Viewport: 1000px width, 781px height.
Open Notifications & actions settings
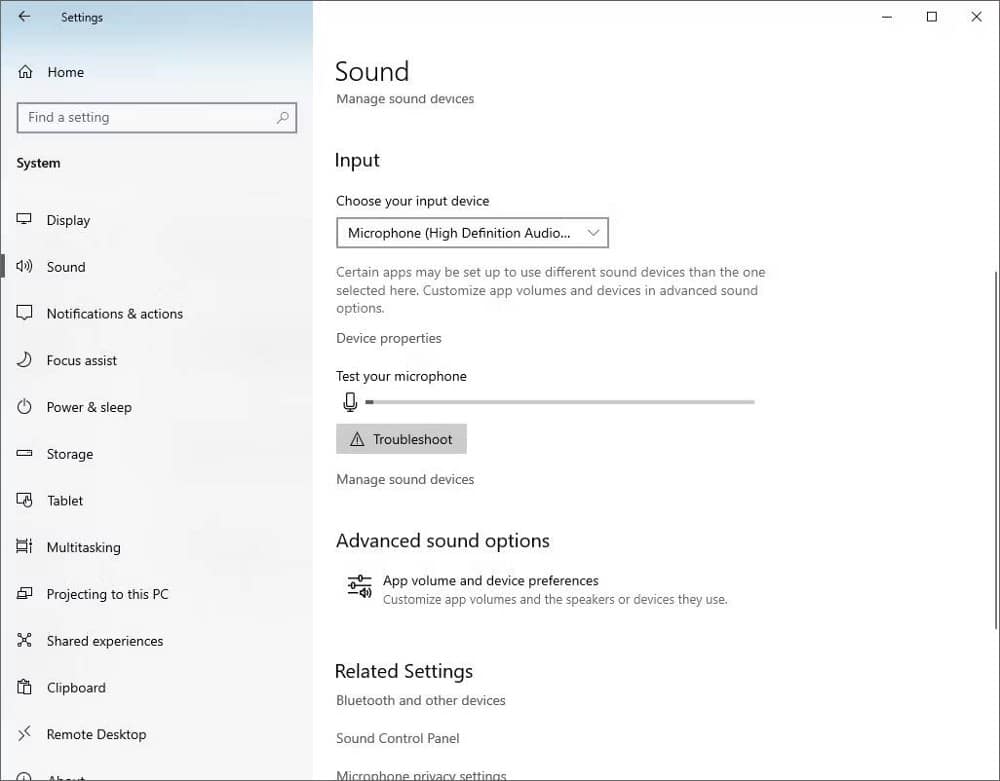[x=114, y=313]
